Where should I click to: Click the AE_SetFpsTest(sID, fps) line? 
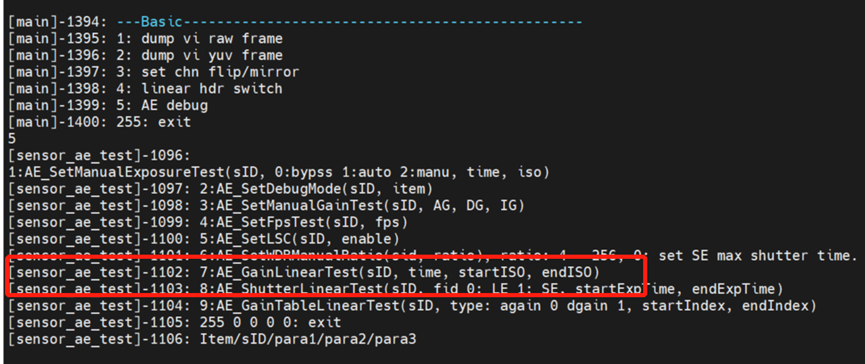208,223
